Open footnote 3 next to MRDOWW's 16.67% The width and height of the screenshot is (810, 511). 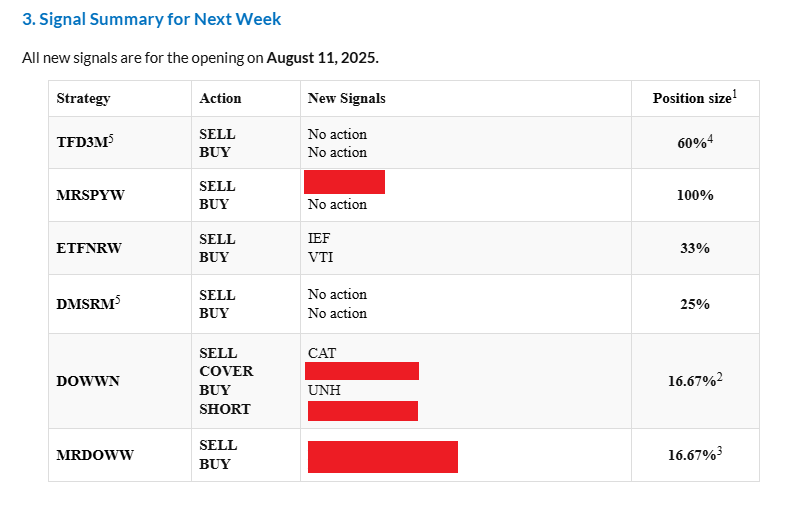tap(719, 451)
